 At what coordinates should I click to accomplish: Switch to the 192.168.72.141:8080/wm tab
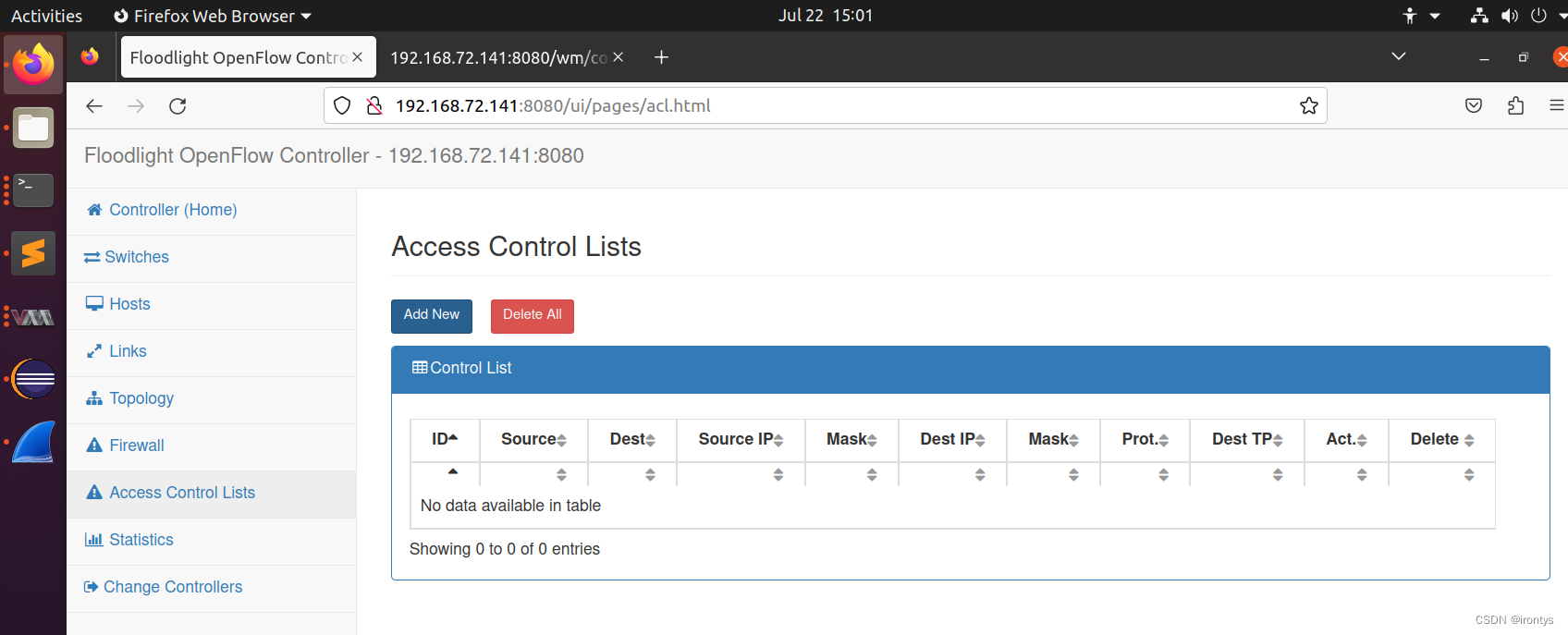coord(499,57)
